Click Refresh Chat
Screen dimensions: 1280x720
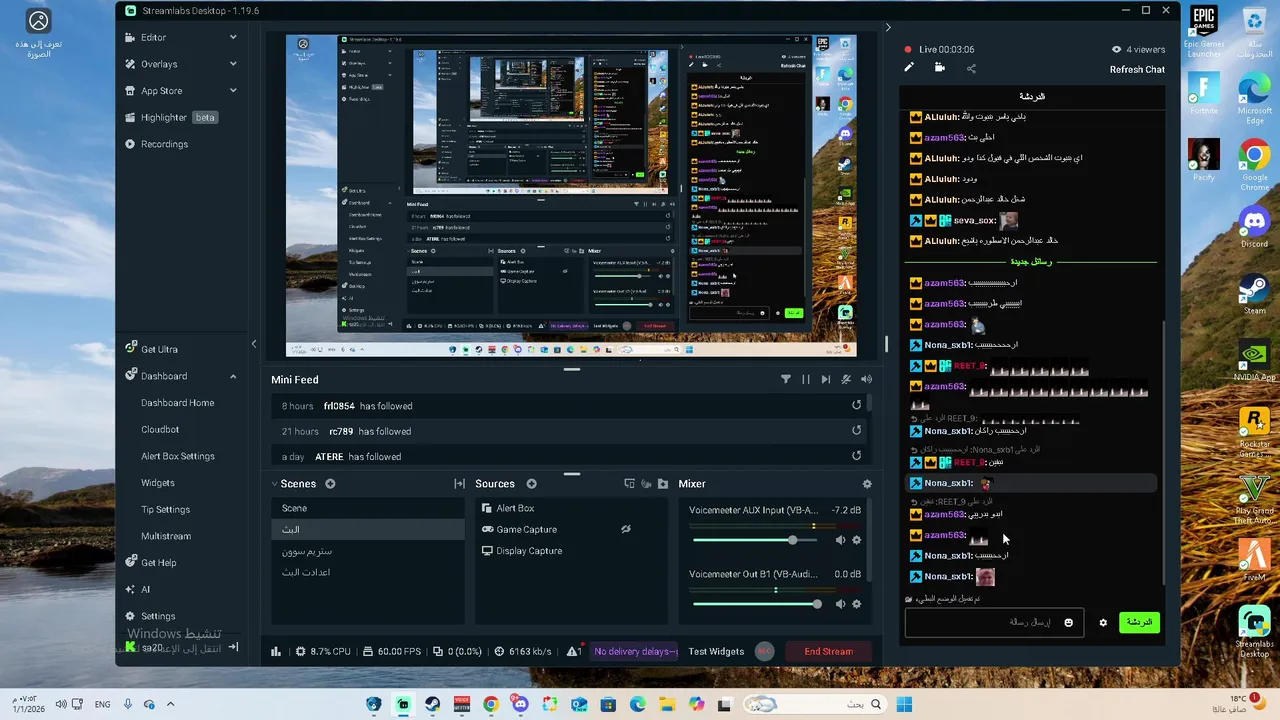coord(1137,69)
